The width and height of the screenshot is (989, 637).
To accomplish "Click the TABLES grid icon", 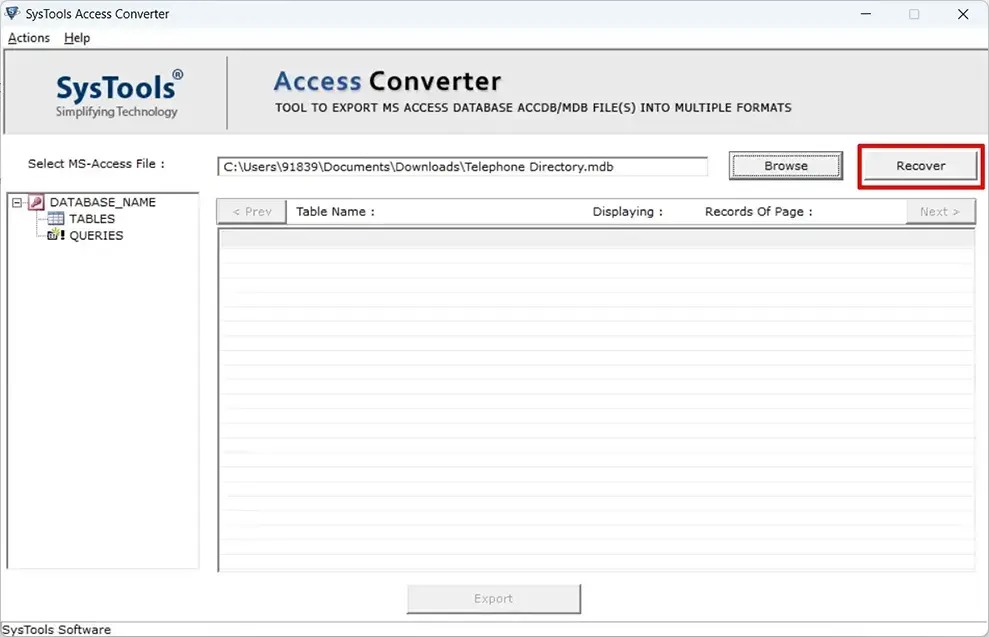I will [56, 219].
